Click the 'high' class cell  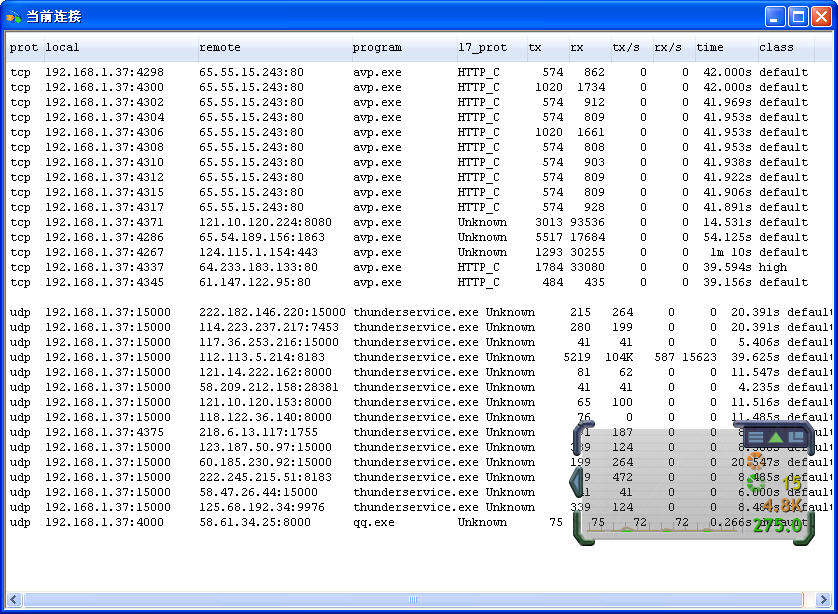click(x=773, y=267)
